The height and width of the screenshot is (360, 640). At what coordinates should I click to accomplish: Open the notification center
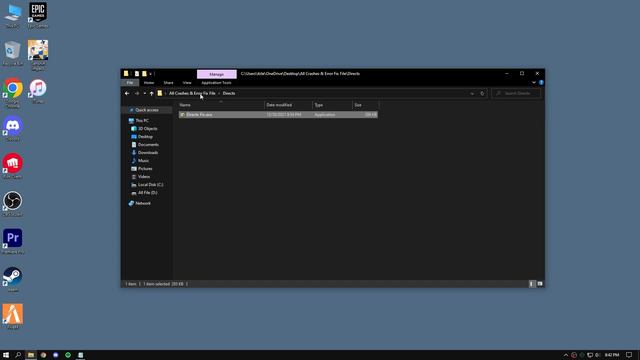[629, 355]
